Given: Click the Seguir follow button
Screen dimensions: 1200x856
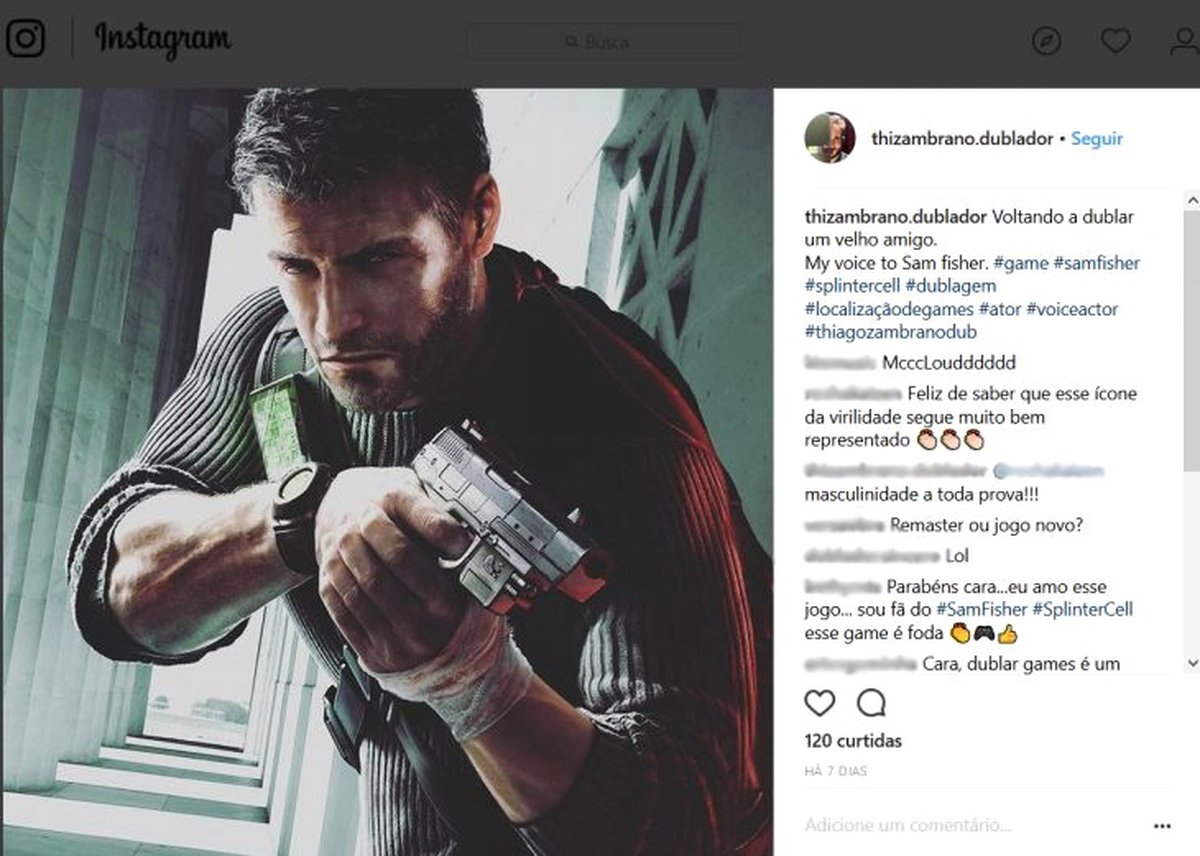Looking at the screenshot, I should pos(1097,139).
